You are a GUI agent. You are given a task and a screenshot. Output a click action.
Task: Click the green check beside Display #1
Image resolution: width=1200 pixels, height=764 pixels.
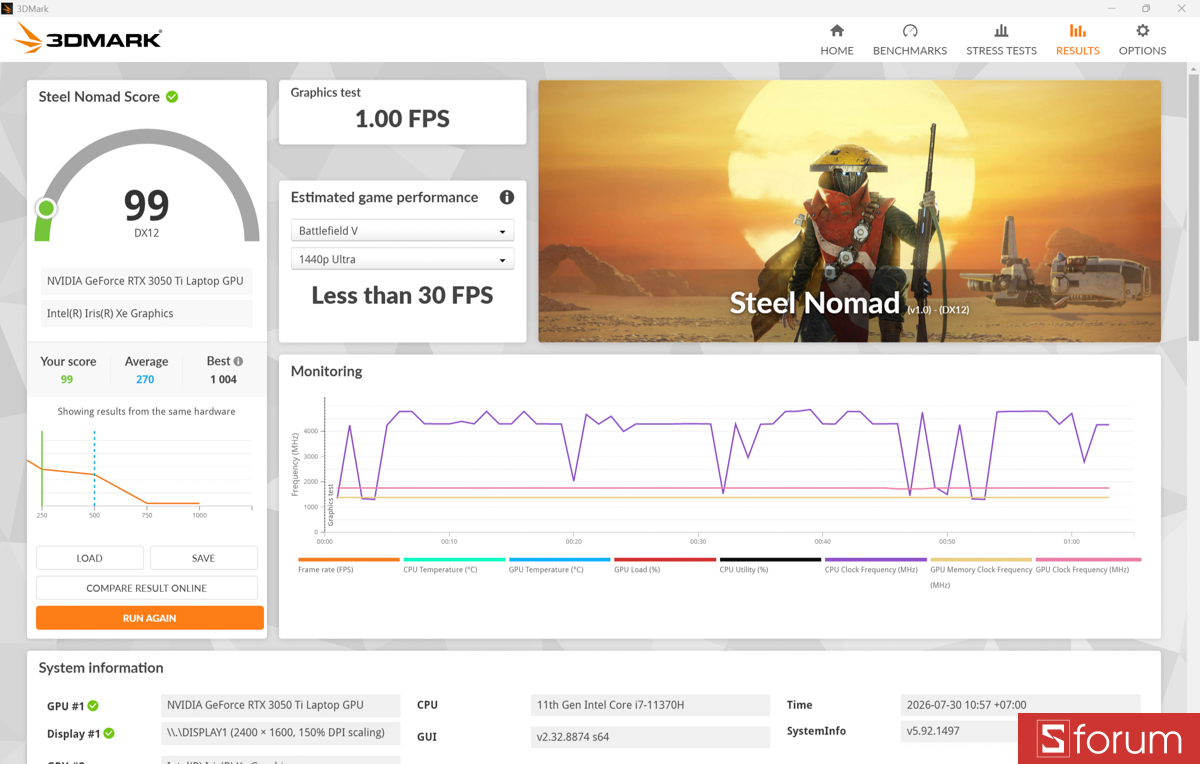click(x=109, y=734)
